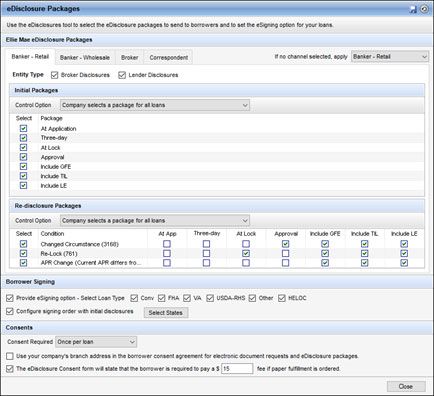Uncheck Include LE for Re-Lock row
Screen dimensions: 434x396
(404, 253)
